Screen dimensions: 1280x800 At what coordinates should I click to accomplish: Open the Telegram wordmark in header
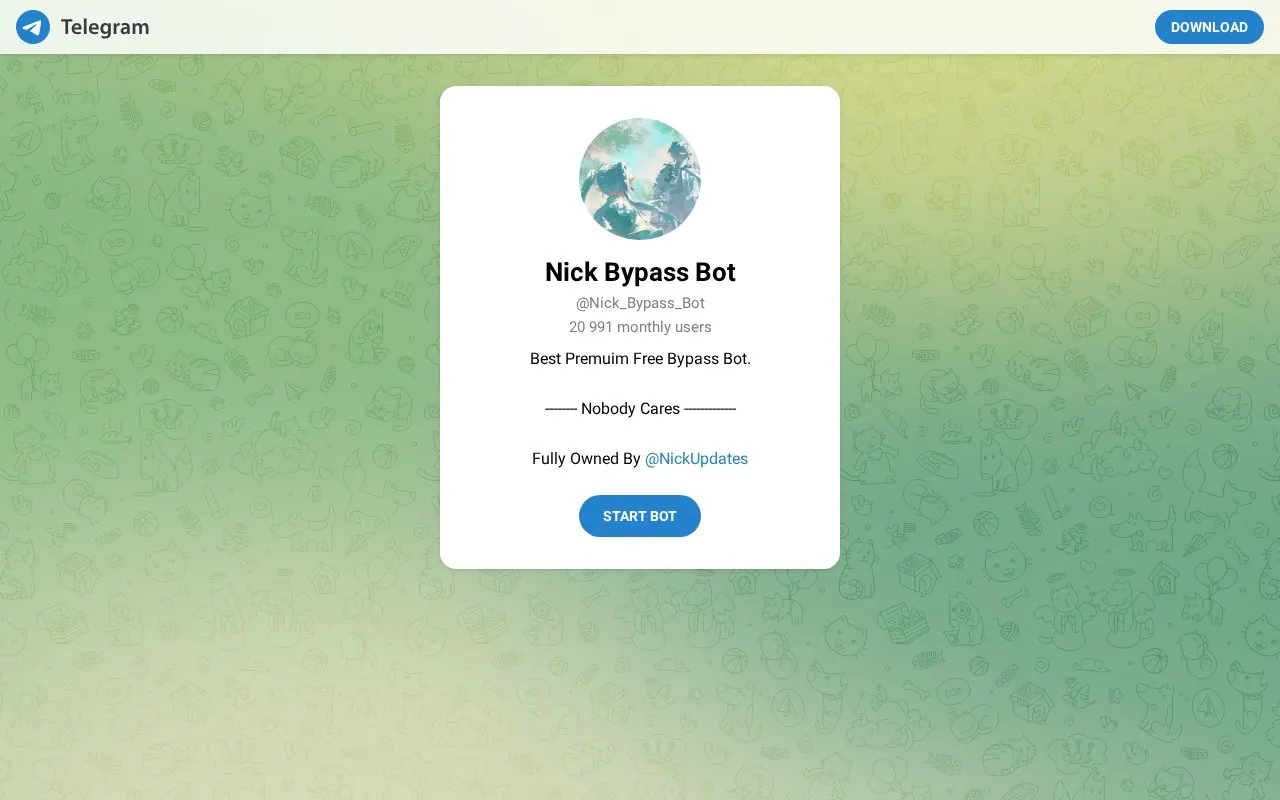(105, 27)
